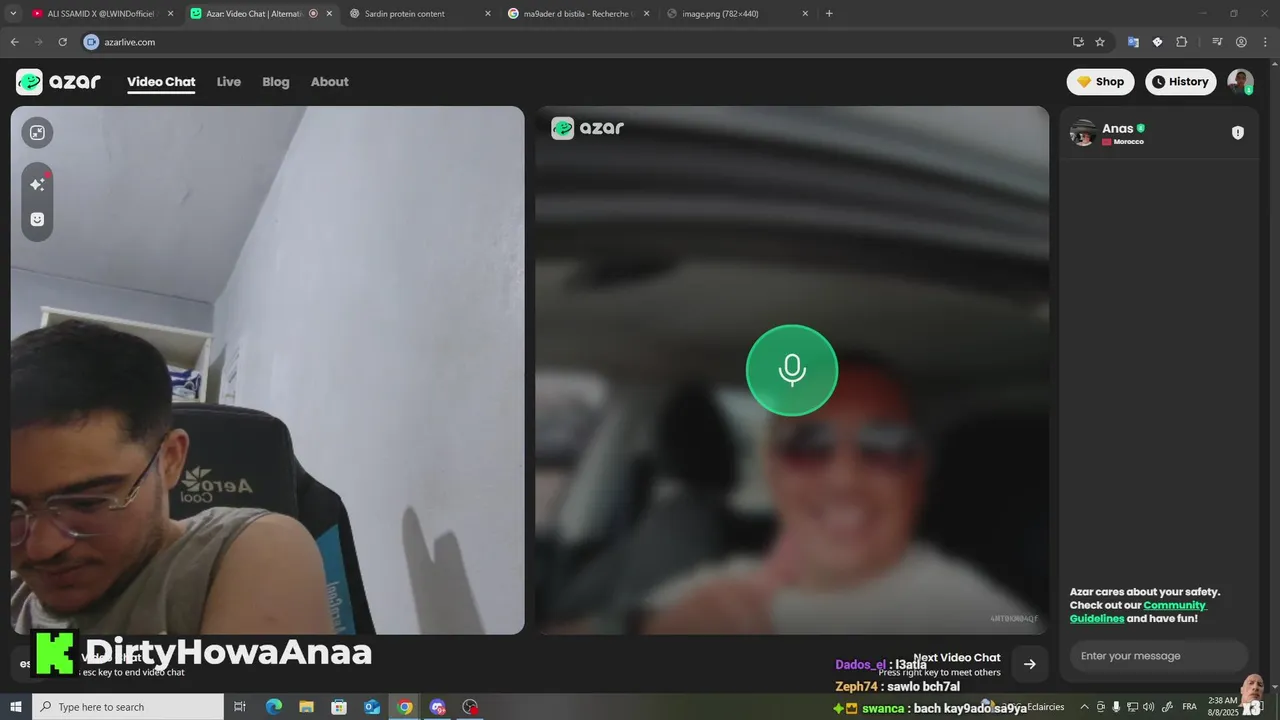Open the Blog page
Viewport: 1280px width, 720px height.
click(276, 82)
